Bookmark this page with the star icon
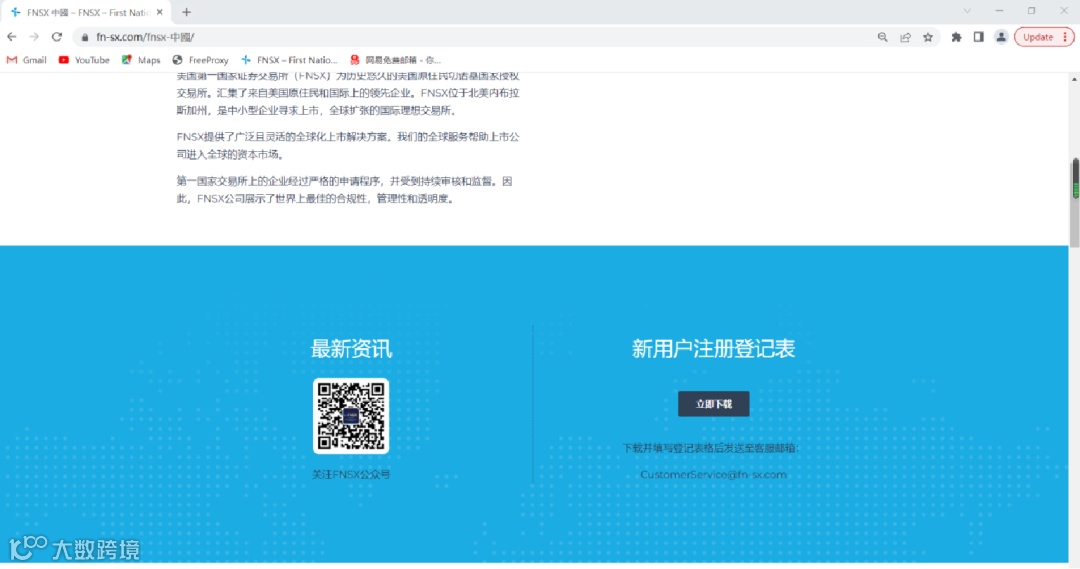Viewport: 1080px width, 569px height. tap(928, 37)
